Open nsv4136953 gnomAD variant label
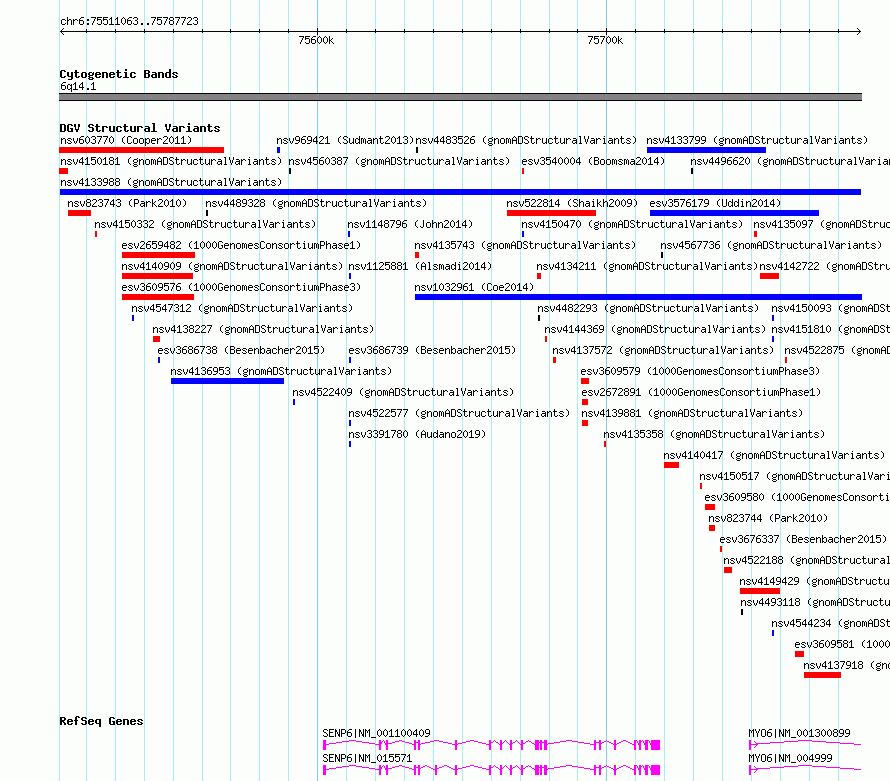 pyautogui.click(x=281, y=371)
